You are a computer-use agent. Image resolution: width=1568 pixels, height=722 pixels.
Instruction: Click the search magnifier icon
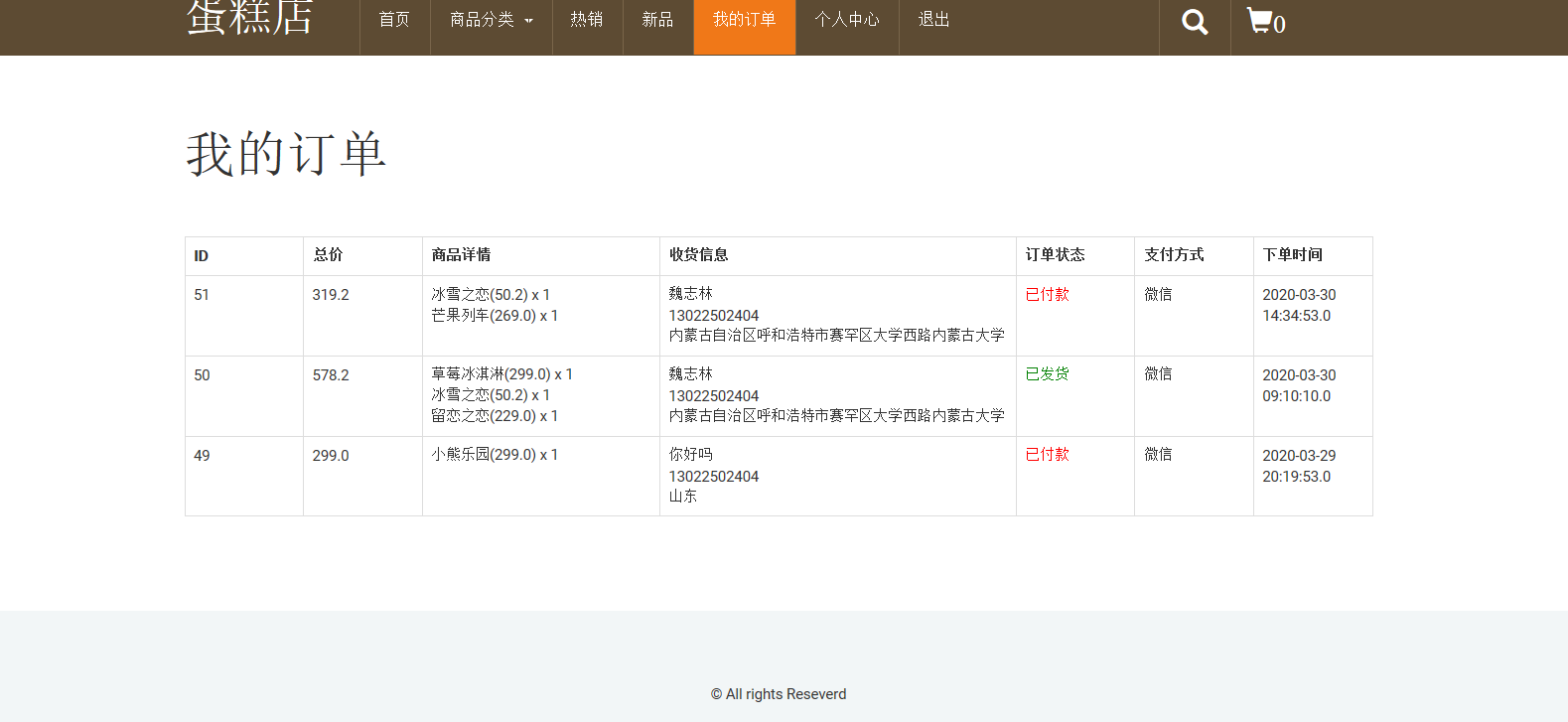[x=1195, y=22]
